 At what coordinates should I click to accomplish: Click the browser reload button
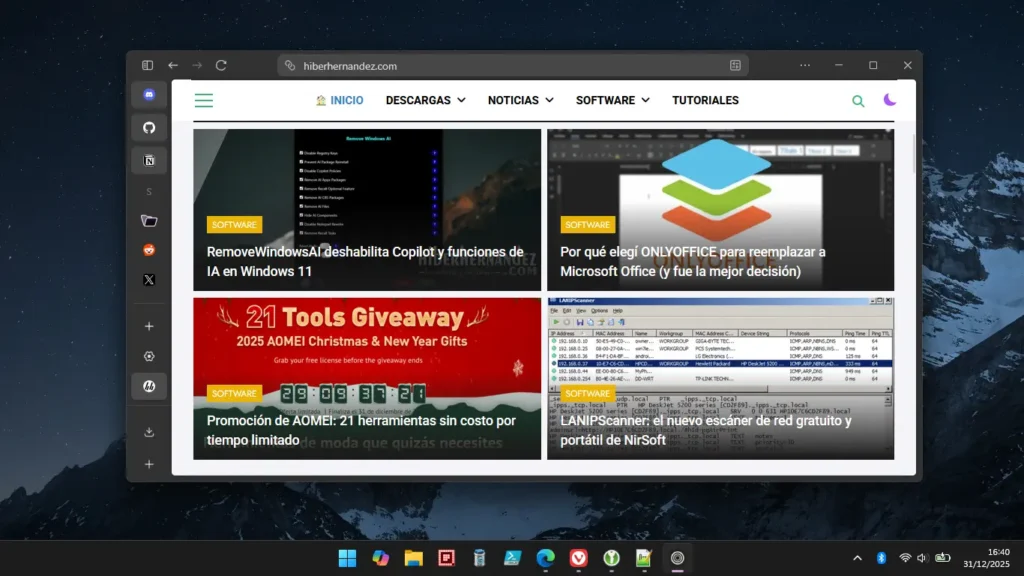(x=221, y=65)
